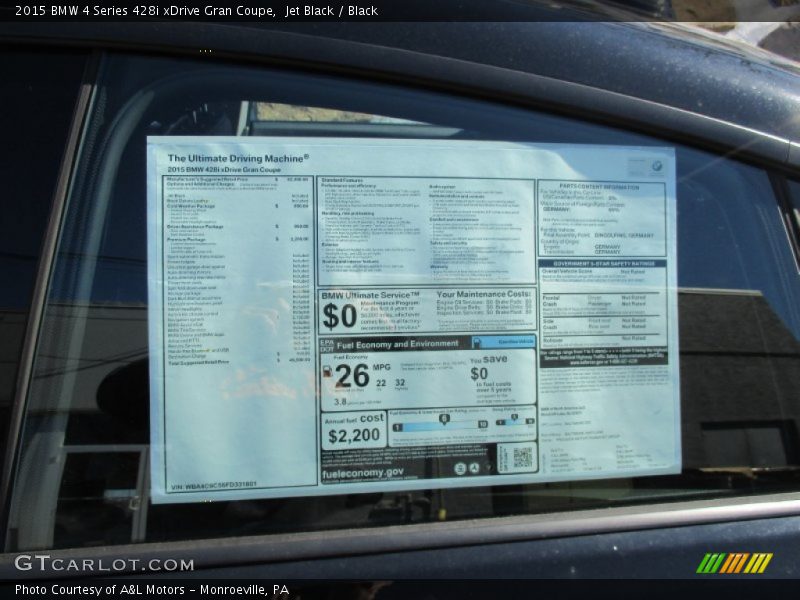This screenshot has height=600, width=800.
Task: Click the large '$0' maintenance cost
Action: [340, 316]
